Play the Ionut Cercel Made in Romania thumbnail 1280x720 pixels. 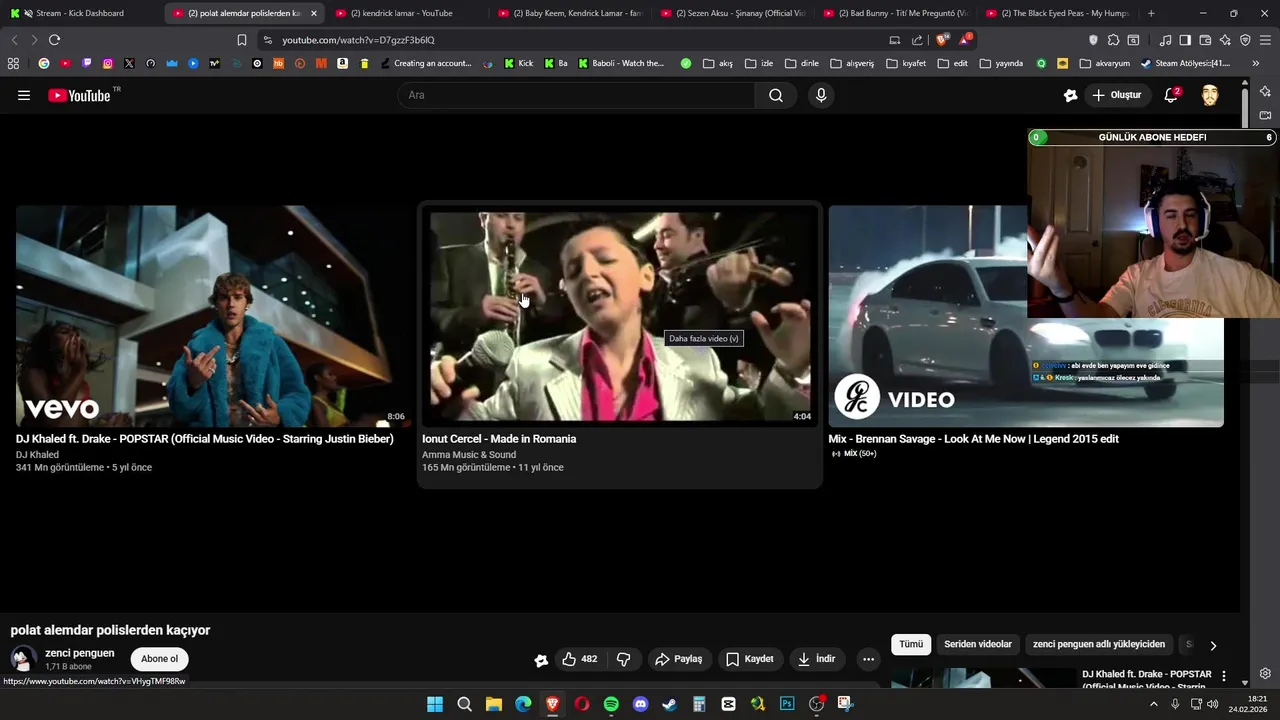point(620,316)
